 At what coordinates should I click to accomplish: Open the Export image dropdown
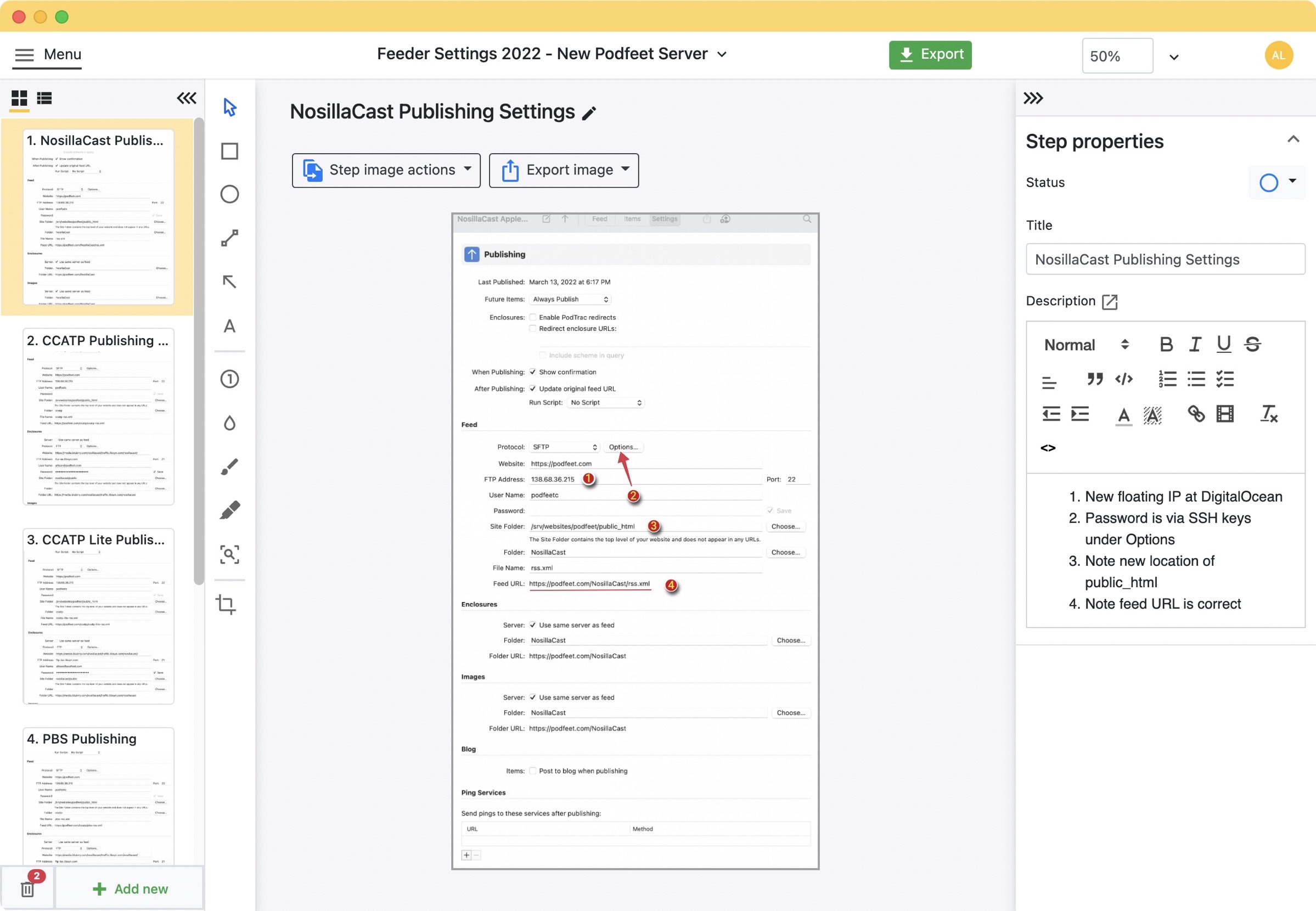click(x=564, y=170)
